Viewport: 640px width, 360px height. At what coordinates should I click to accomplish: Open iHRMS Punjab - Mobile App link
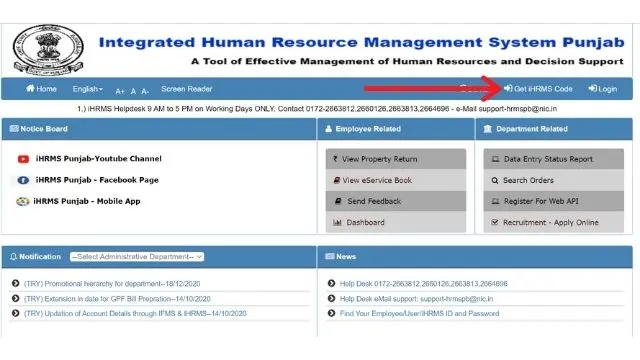click(87, 201)
